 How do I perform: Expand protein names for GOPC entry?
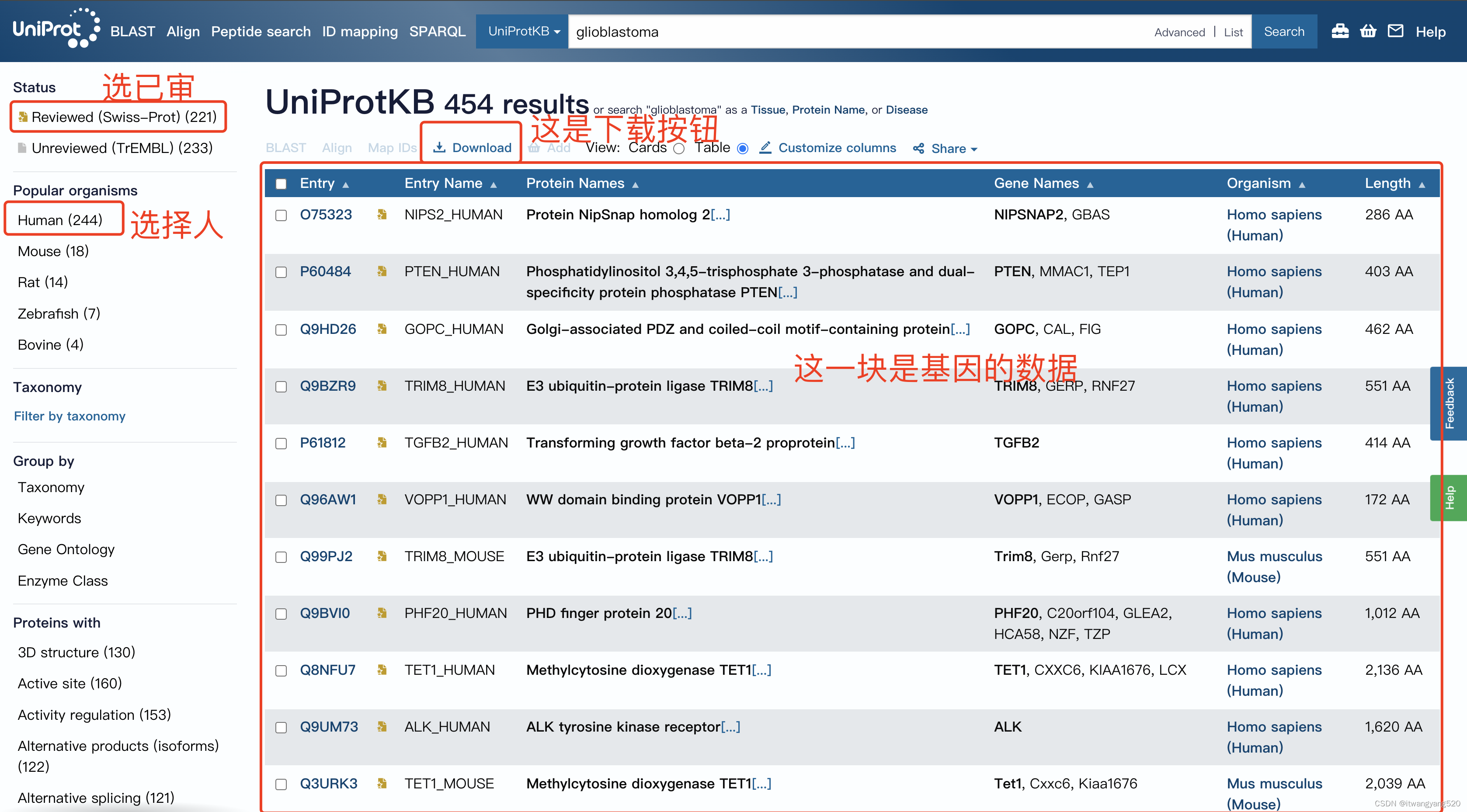click(x=960, y=329)
